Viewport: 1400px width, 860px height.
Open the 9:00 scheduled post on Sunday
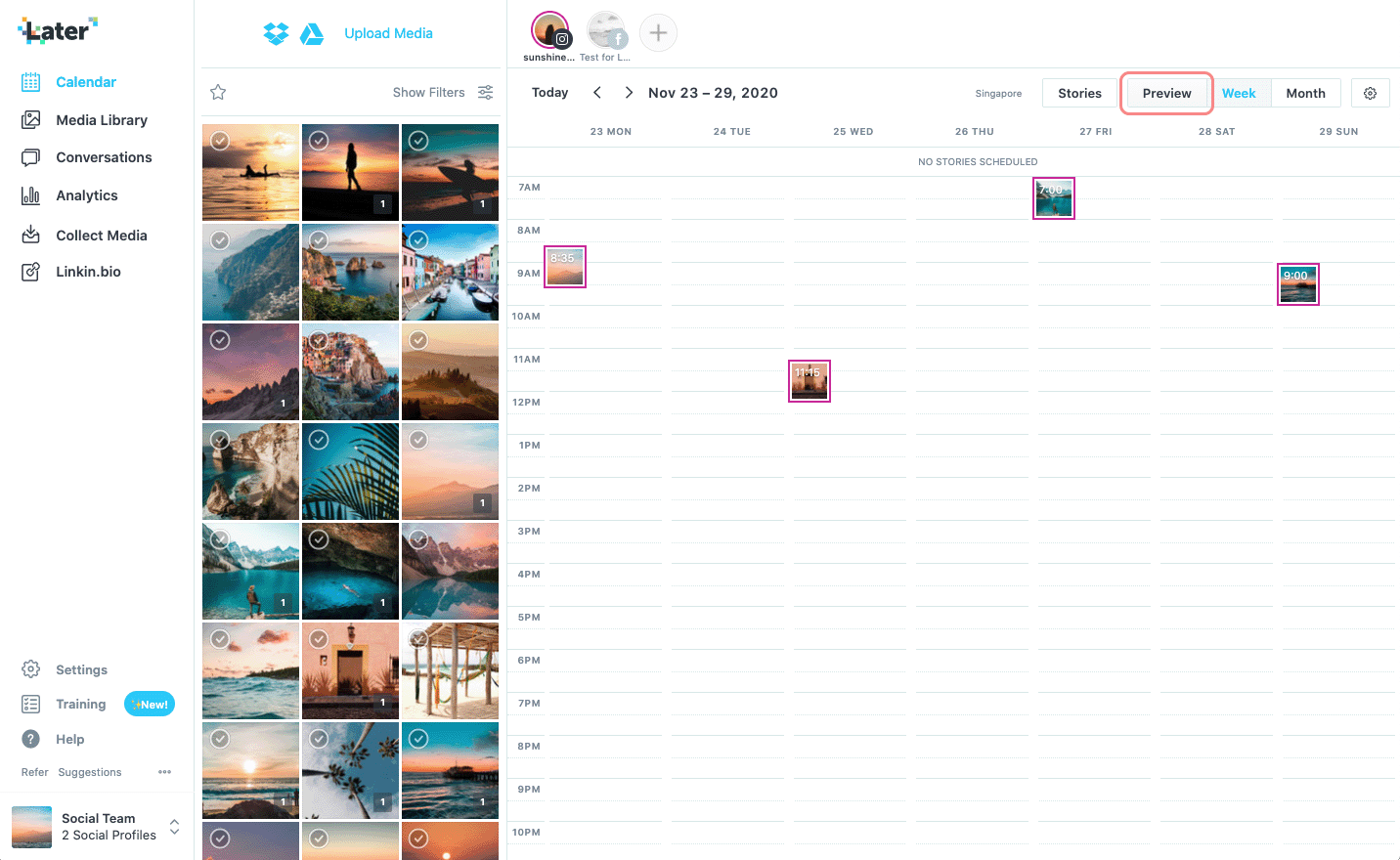[x=1298, y=284]
